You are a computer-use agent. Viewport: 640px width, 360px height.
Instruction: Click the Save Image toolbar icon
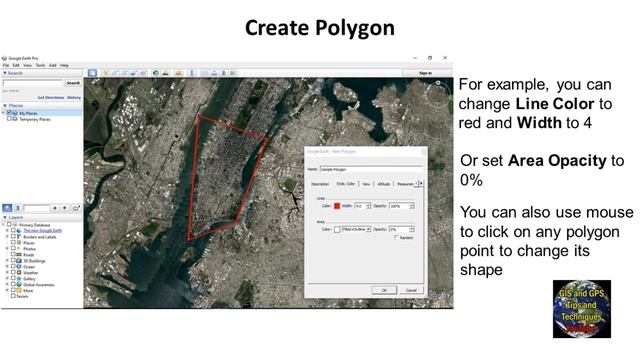pos(223,73)
